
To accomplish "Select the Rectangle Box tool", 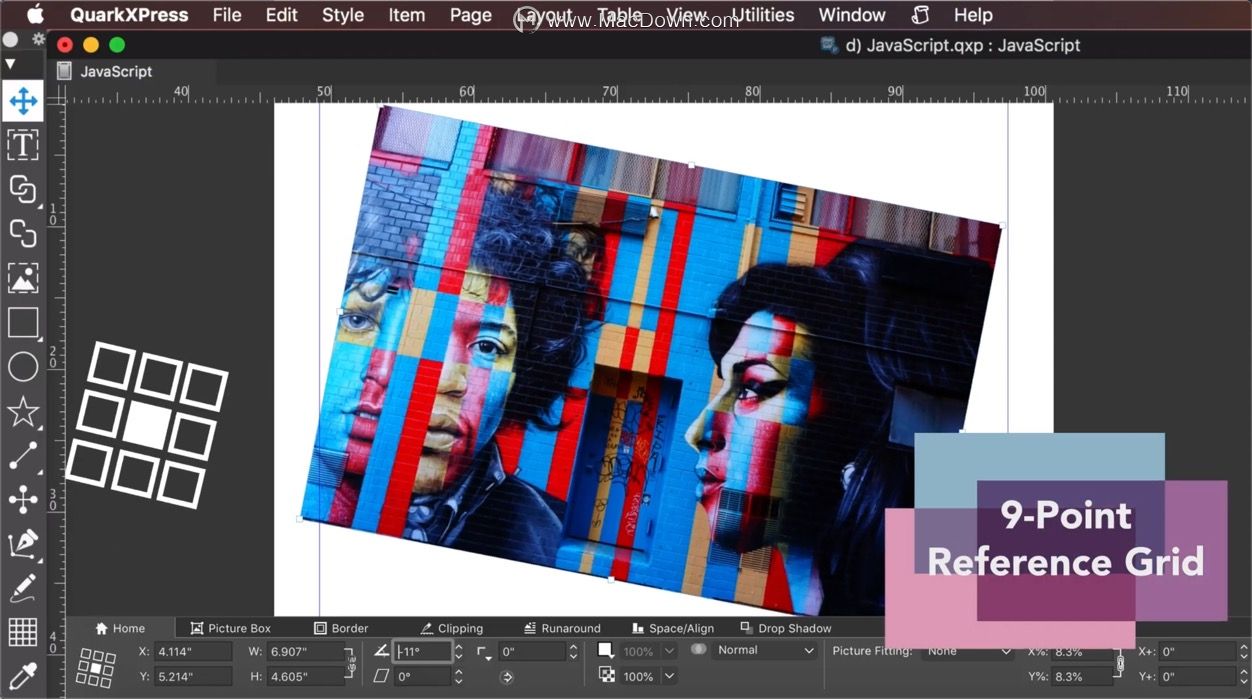I will tap(23, 322).
